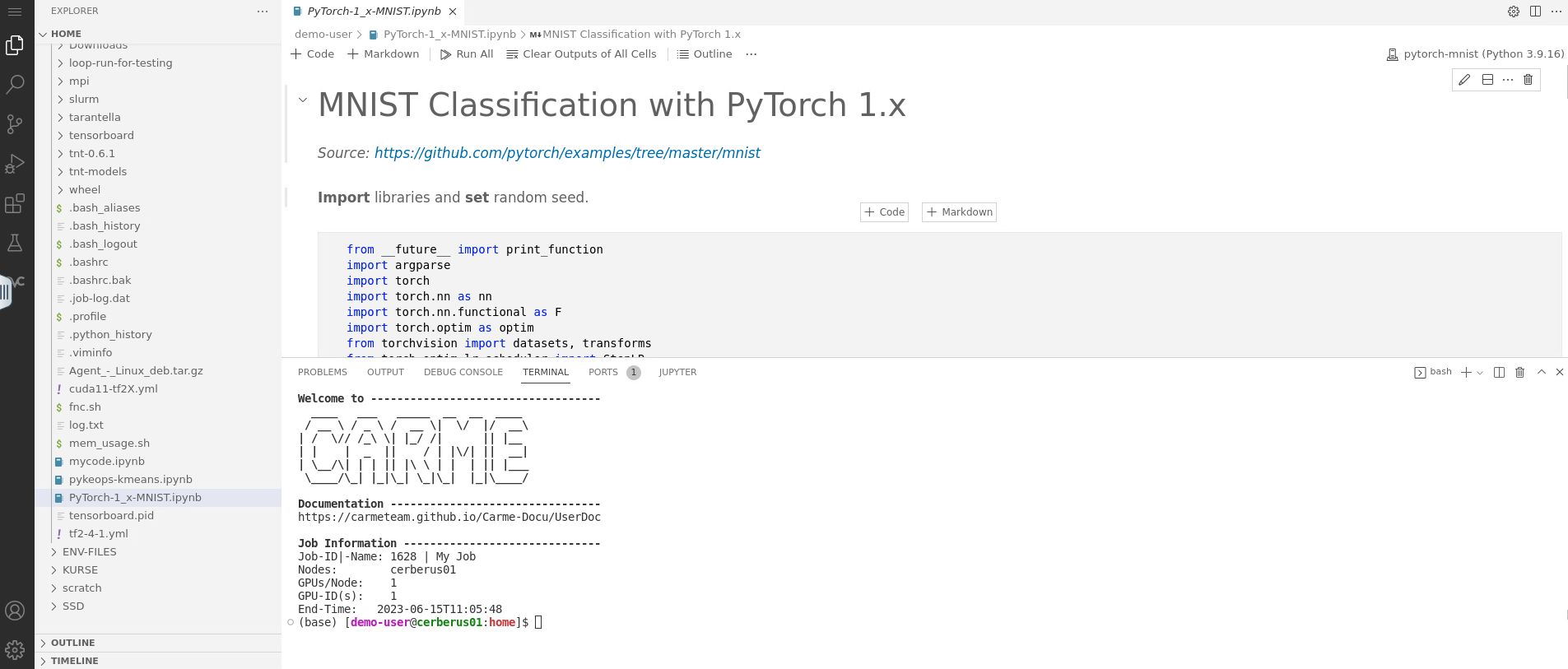This screenshot has height=669, width=1568.
Task: Edit the markdown cell with pencil
Action: click(1464, 80)
